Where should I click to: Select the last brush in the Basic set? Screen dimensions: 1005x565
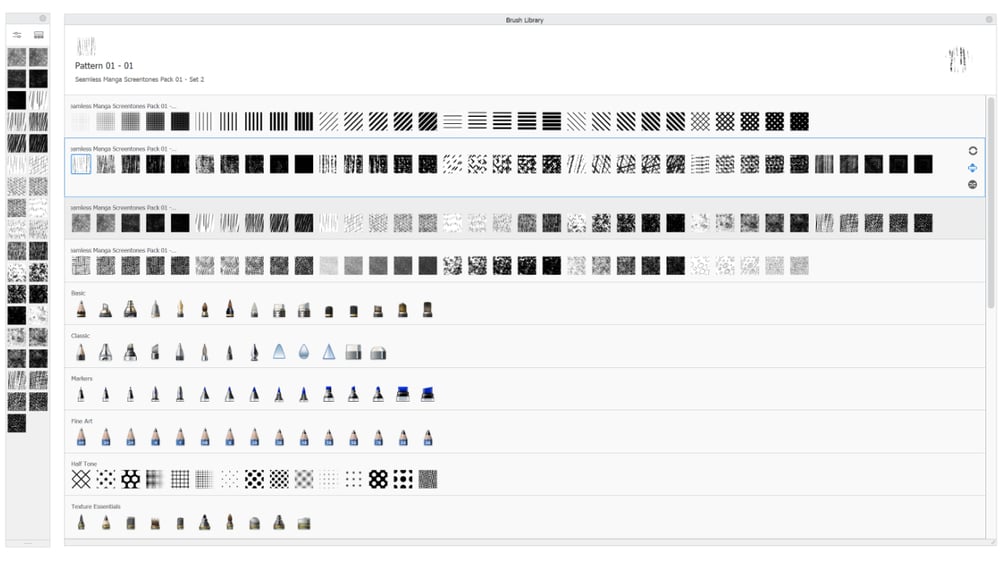[x=428, y=309]
